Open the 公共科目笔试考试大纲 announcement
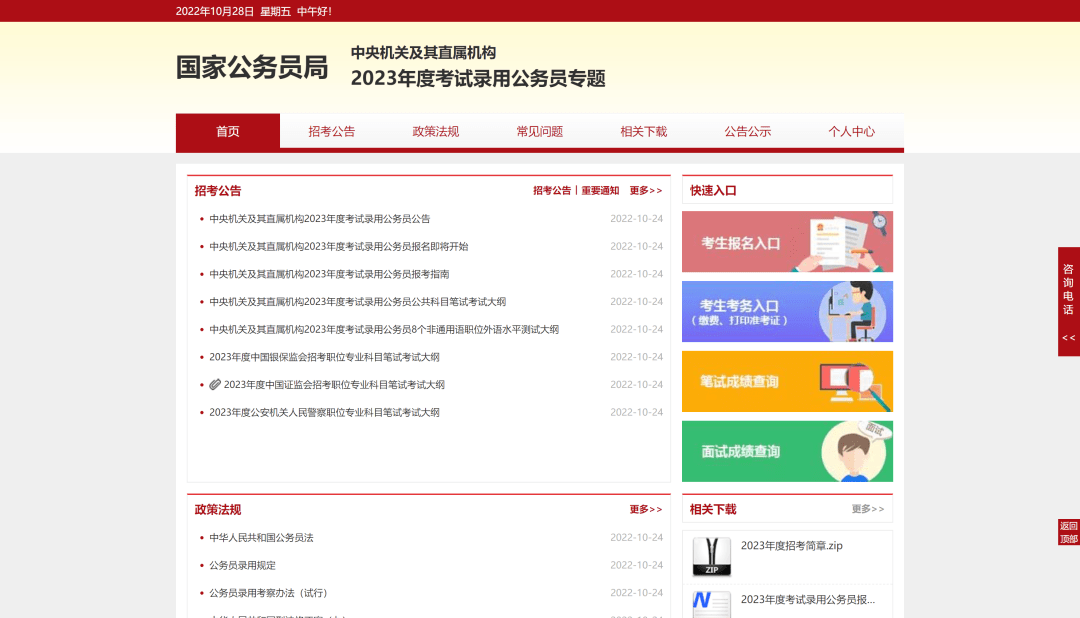Viewport: 1080px width, 618px height. [357, 301]
